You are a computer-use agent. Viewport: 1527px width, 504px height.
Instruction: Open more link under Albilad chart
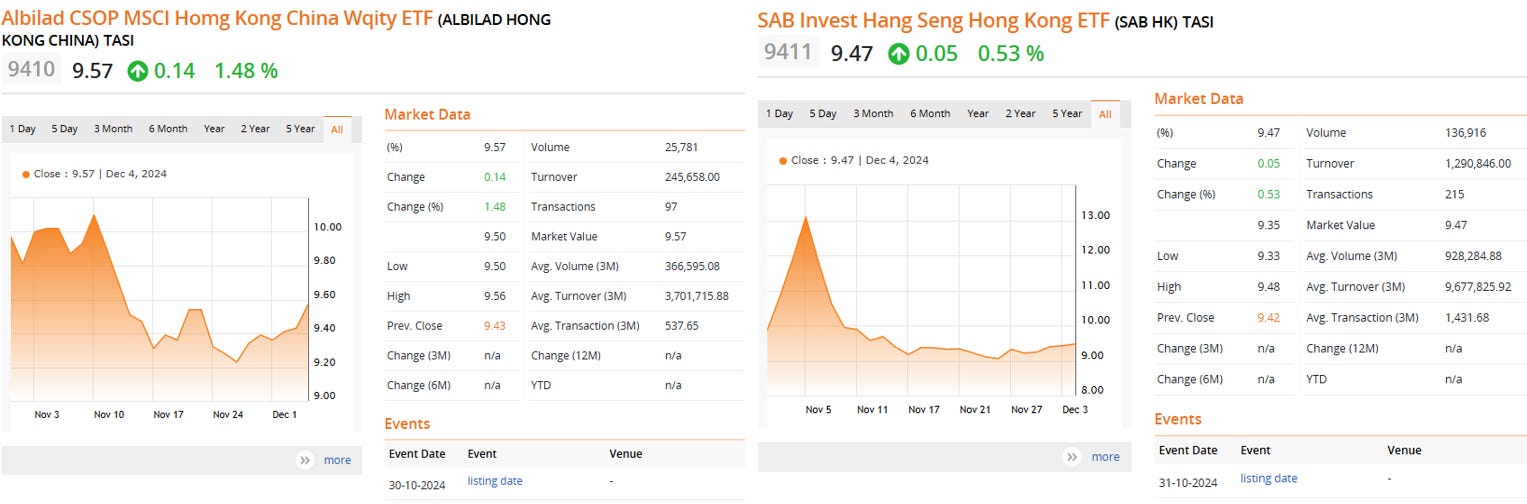tap(337, 460)
